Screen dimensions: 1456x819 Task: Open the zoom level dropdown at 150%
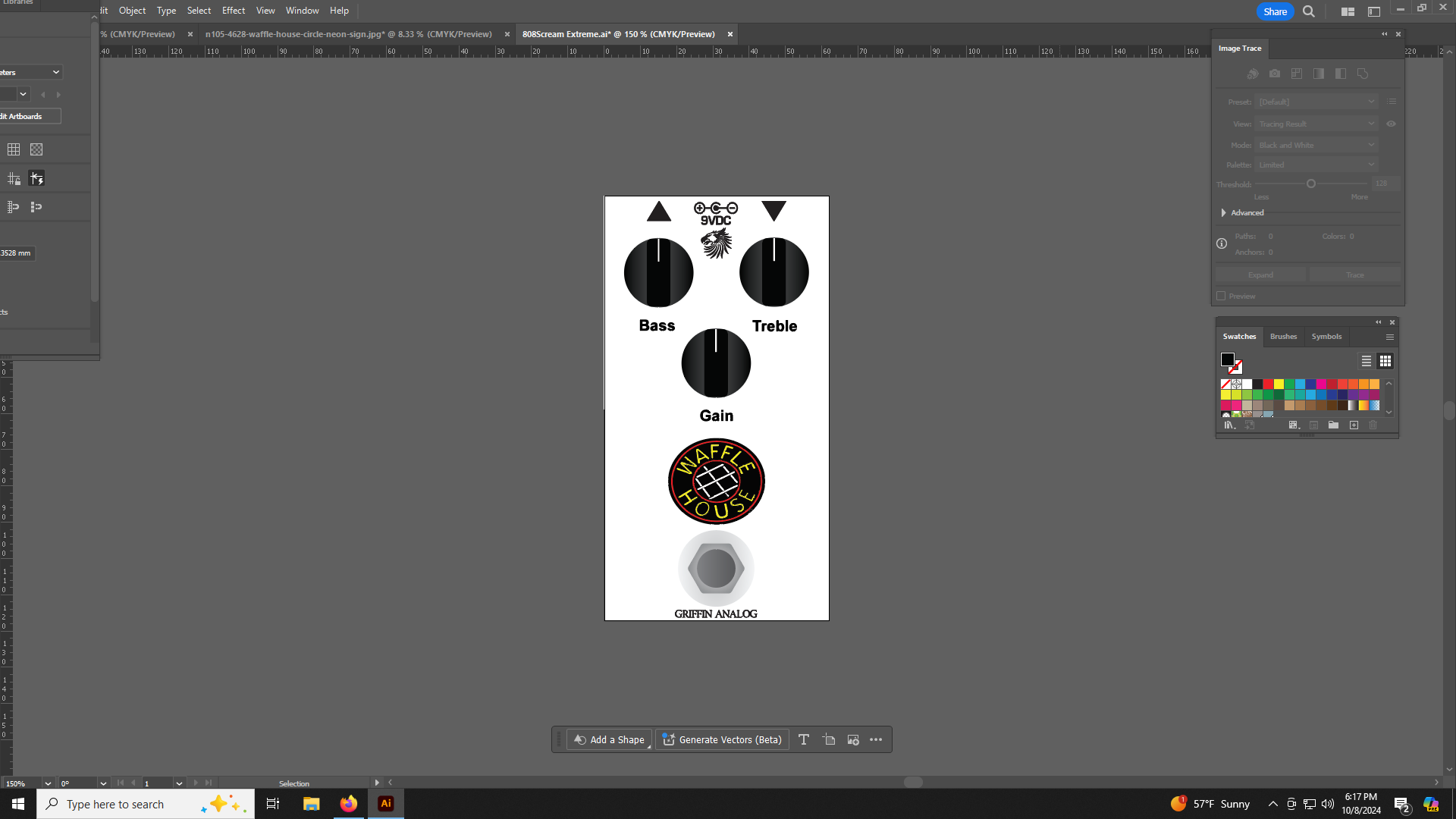pos(48,783)
